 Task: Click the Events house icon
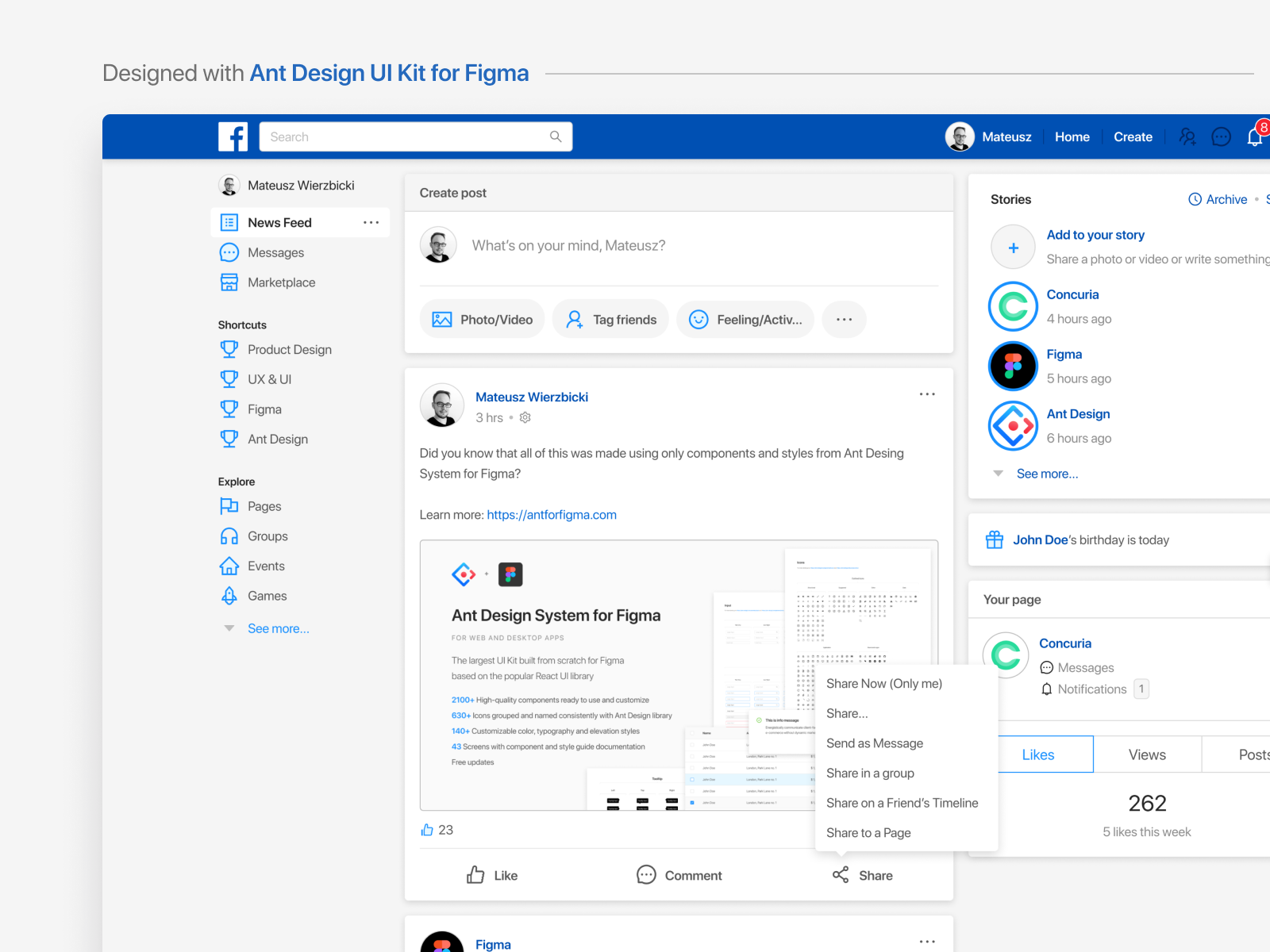point(229,566)
